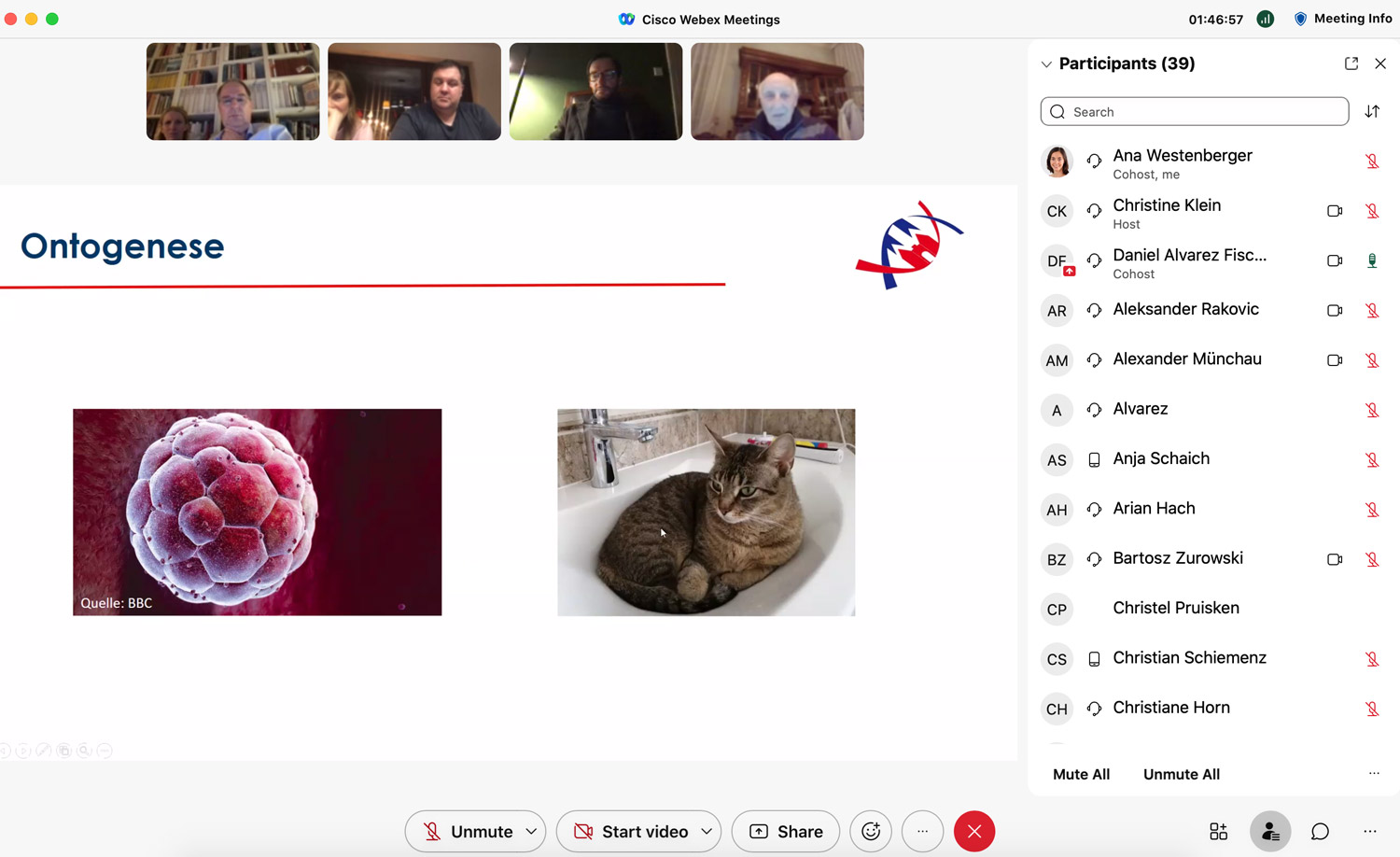The height and width of the screenshot is (857, 1400).
Task: Toggle Christine Klein's muted microphone icon
Action: coord(1372,211)
